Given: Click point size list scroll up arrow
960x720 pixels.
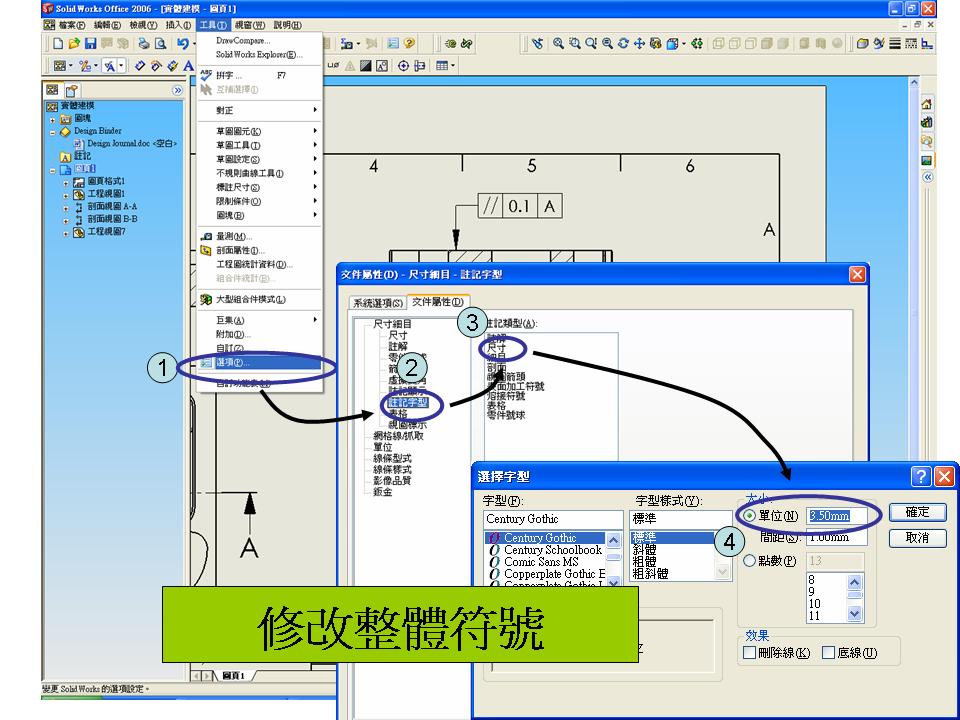Looking at the screenshot, I should (x=855, y=582).
